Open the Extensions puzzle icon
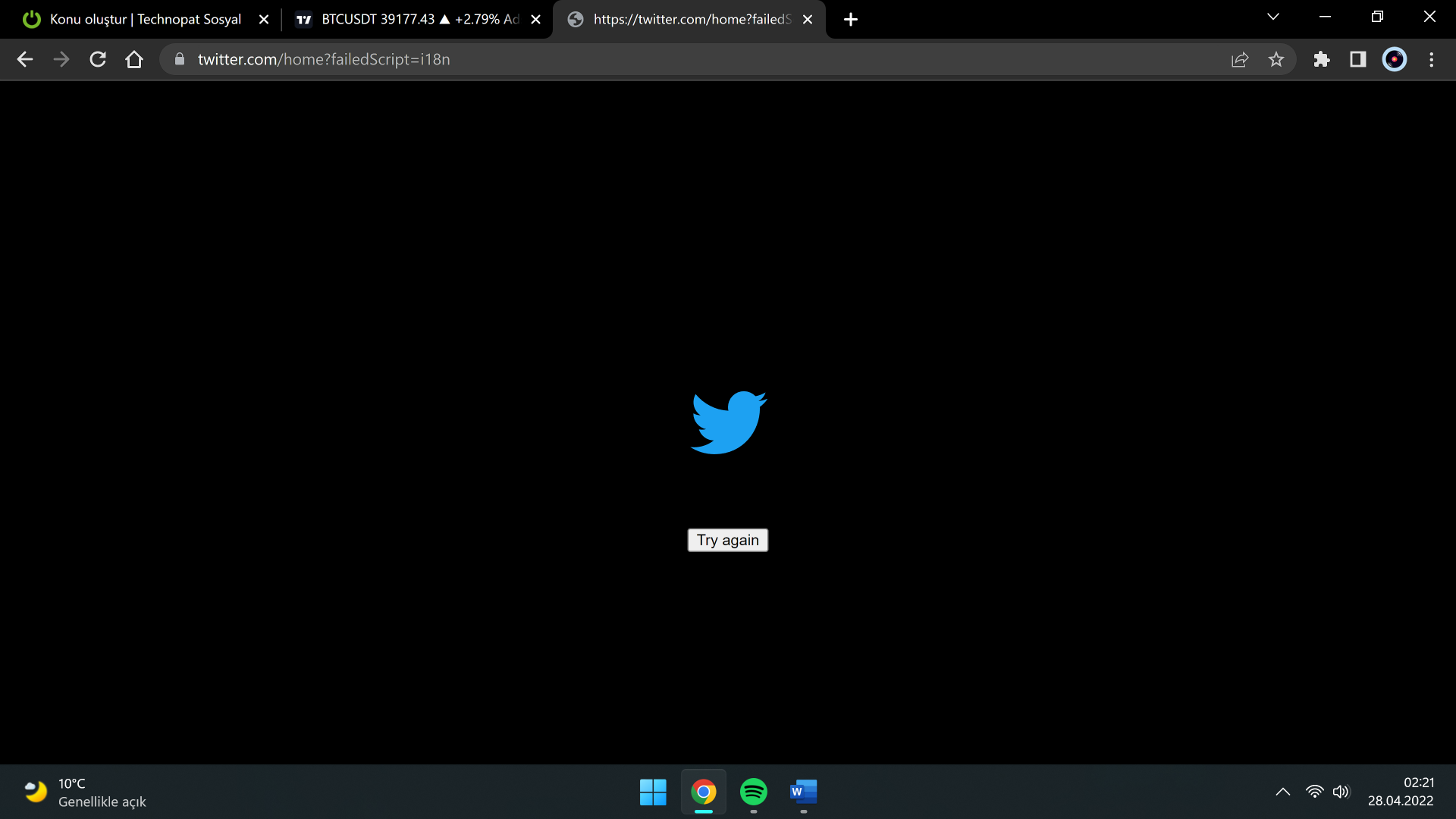Viewport: 1456px width, 819px height. tap(1322, 59)
